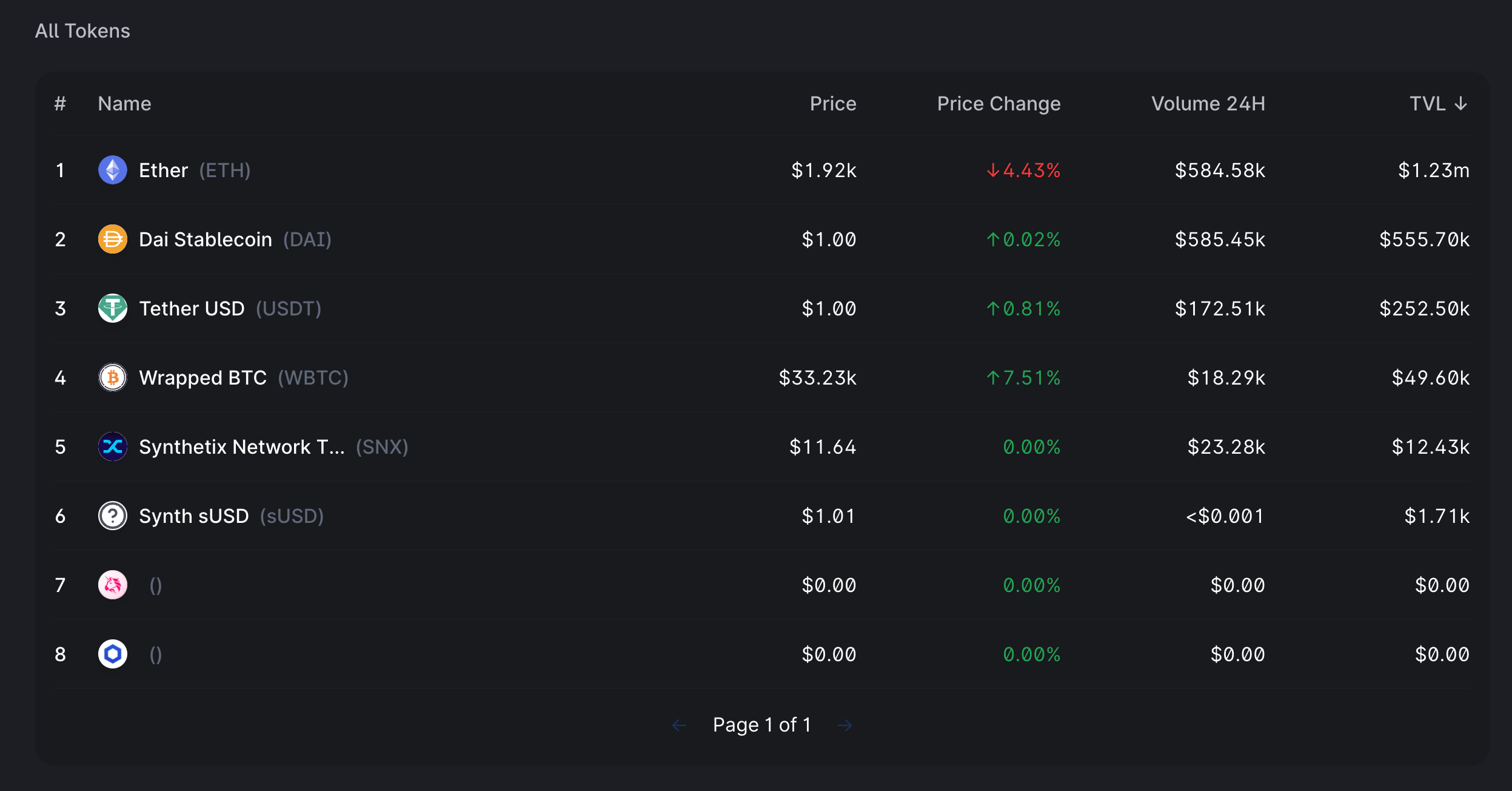Go to previous page arrow
The image size is (1512, 791).
click(680, 725)
